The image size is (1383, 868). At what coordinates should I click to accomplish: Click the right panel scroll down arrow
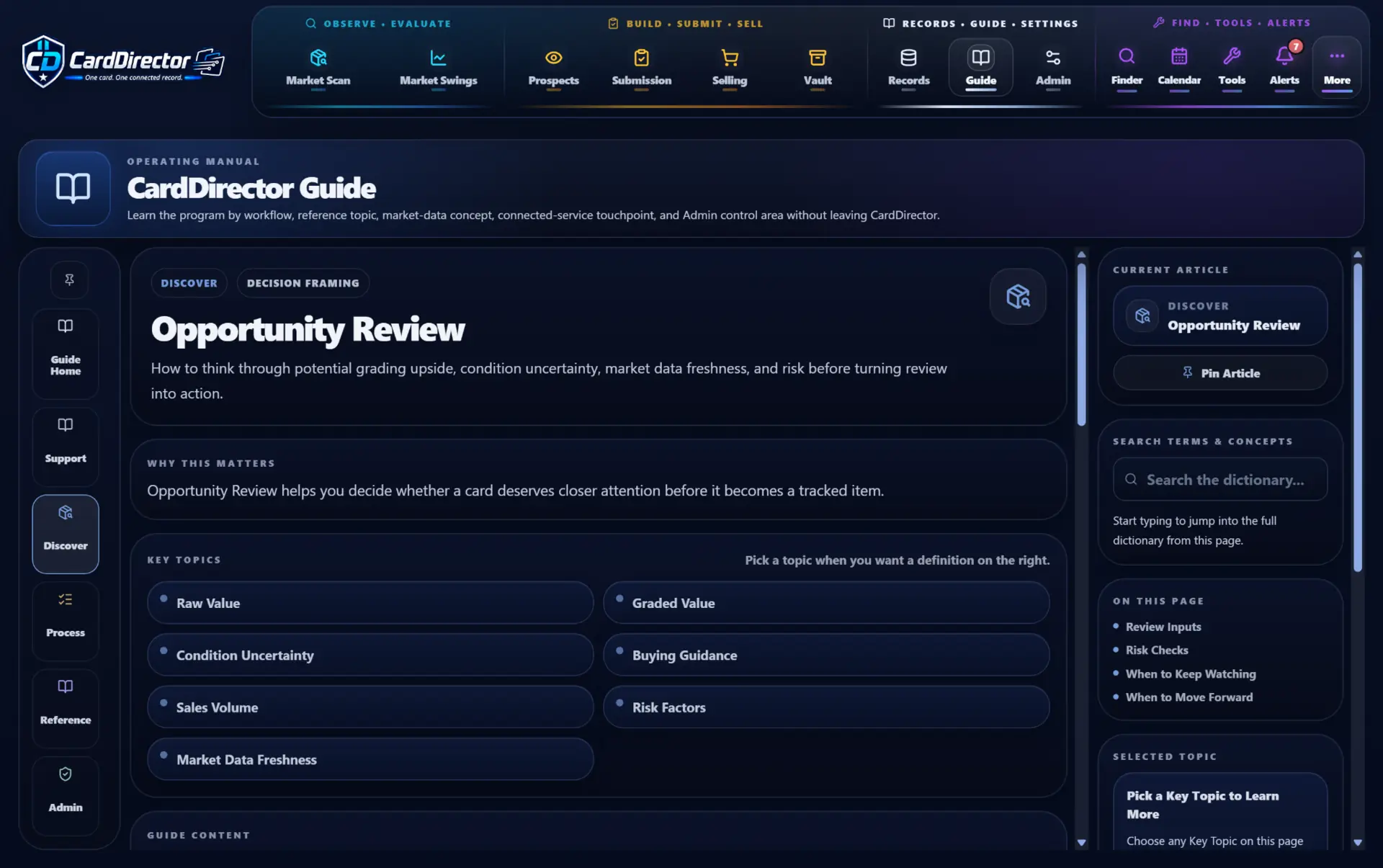tap(1357, 842)
